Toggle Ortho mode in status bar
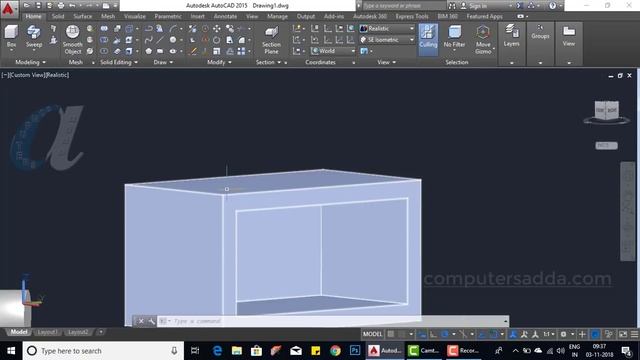 433,334
